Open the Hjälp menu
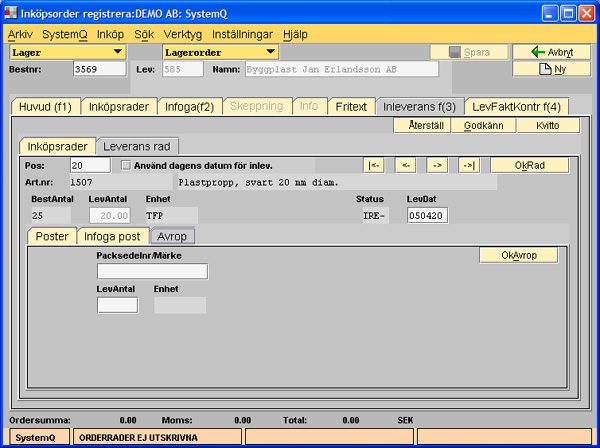This screenshot has width=600, height=448. pos(295,34)
